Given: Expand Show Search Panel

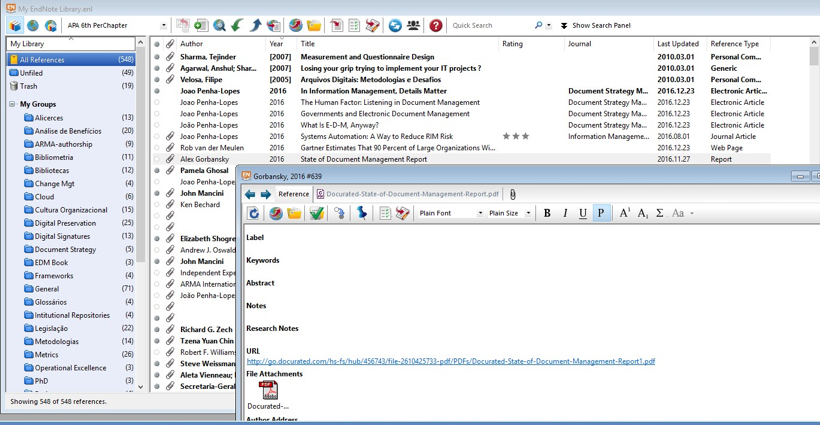Looking at the screenshot, I should [x=596, y=25].
